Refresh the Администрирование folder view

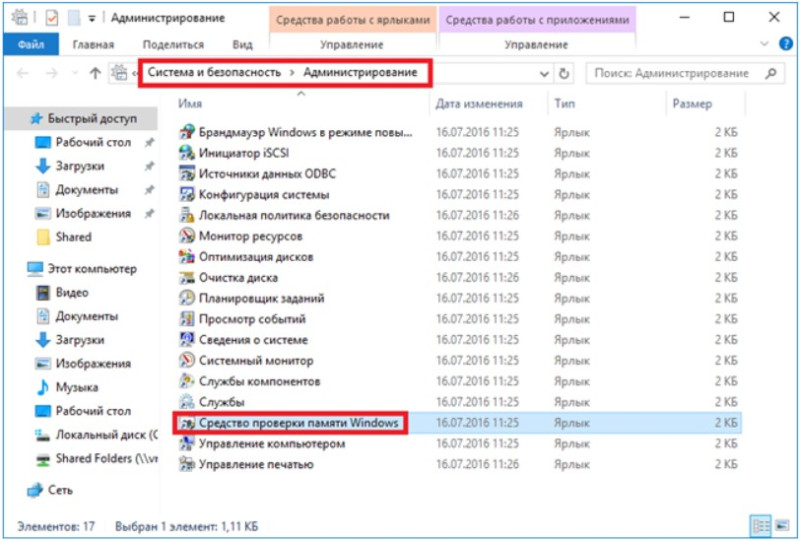(x=564, y=73)
